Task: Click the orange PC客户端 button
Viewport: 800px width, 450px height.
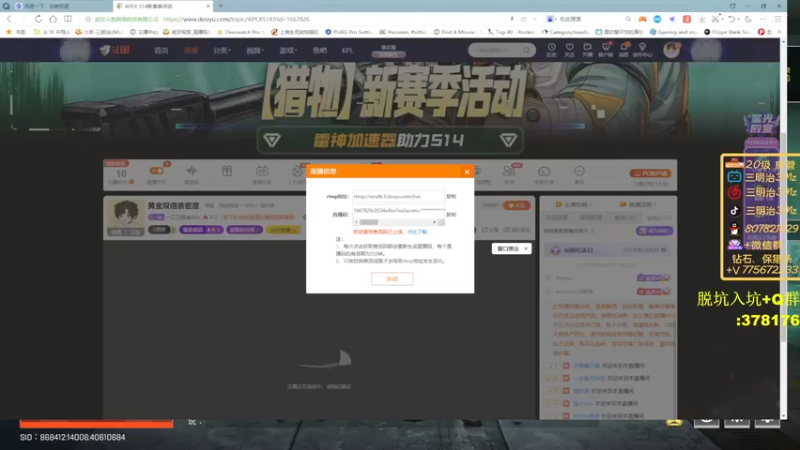Action: [650, 173]
